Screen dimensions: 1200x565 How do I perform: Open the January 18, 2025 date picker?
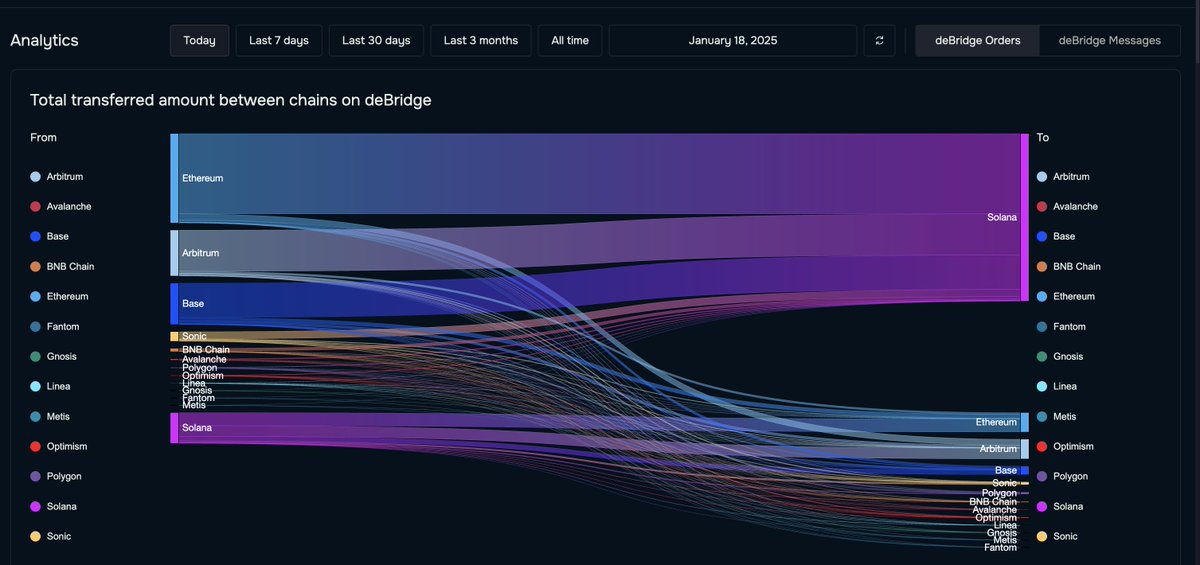(x=733, y=41)
